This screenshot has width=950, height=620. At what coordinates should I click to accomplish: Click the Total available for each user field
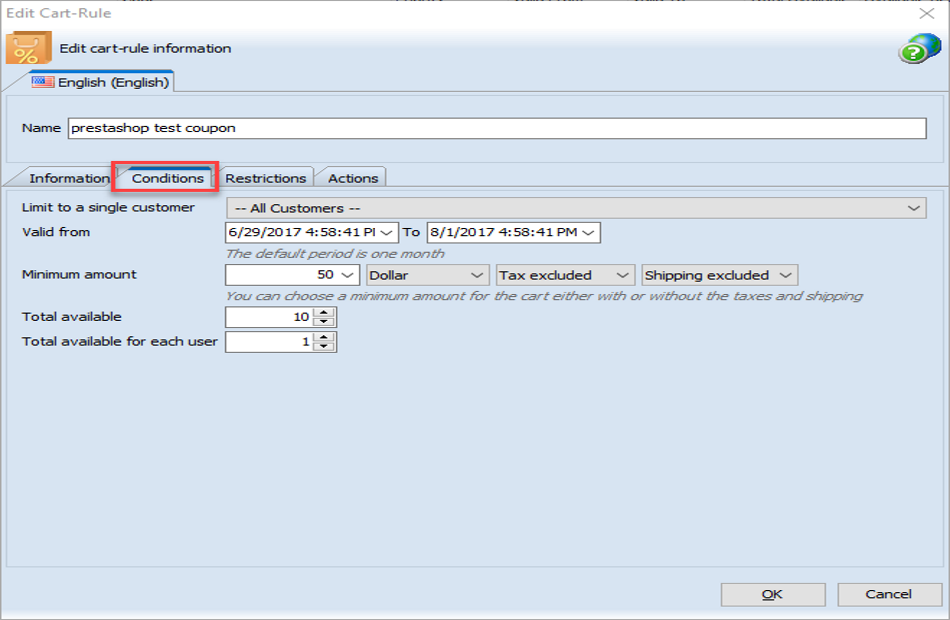[270, 342]
